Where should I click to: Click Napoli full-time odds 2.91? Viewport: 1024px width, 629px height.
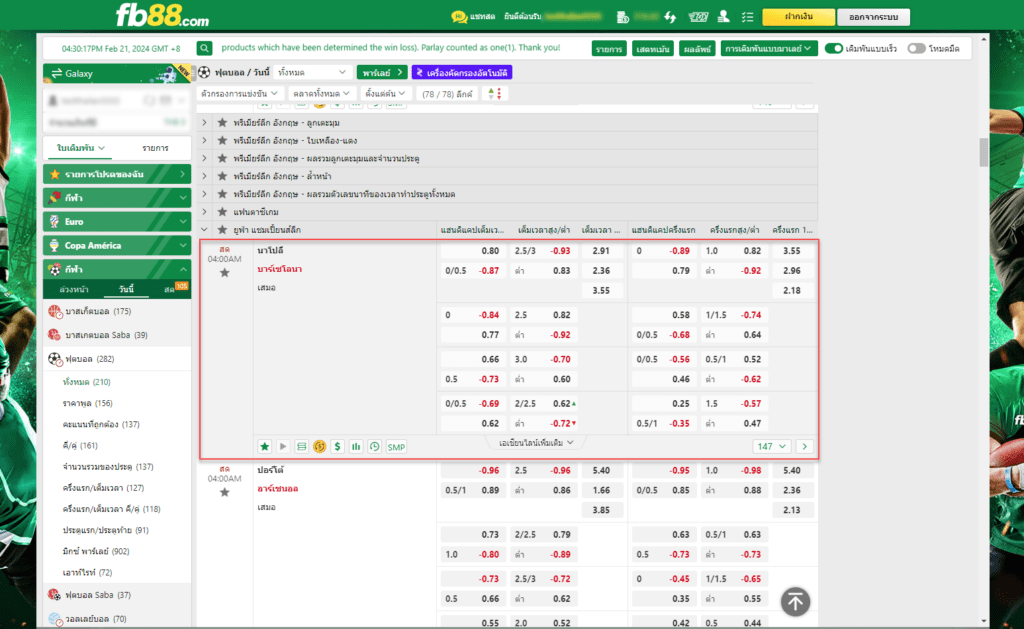tap(601, 251)
